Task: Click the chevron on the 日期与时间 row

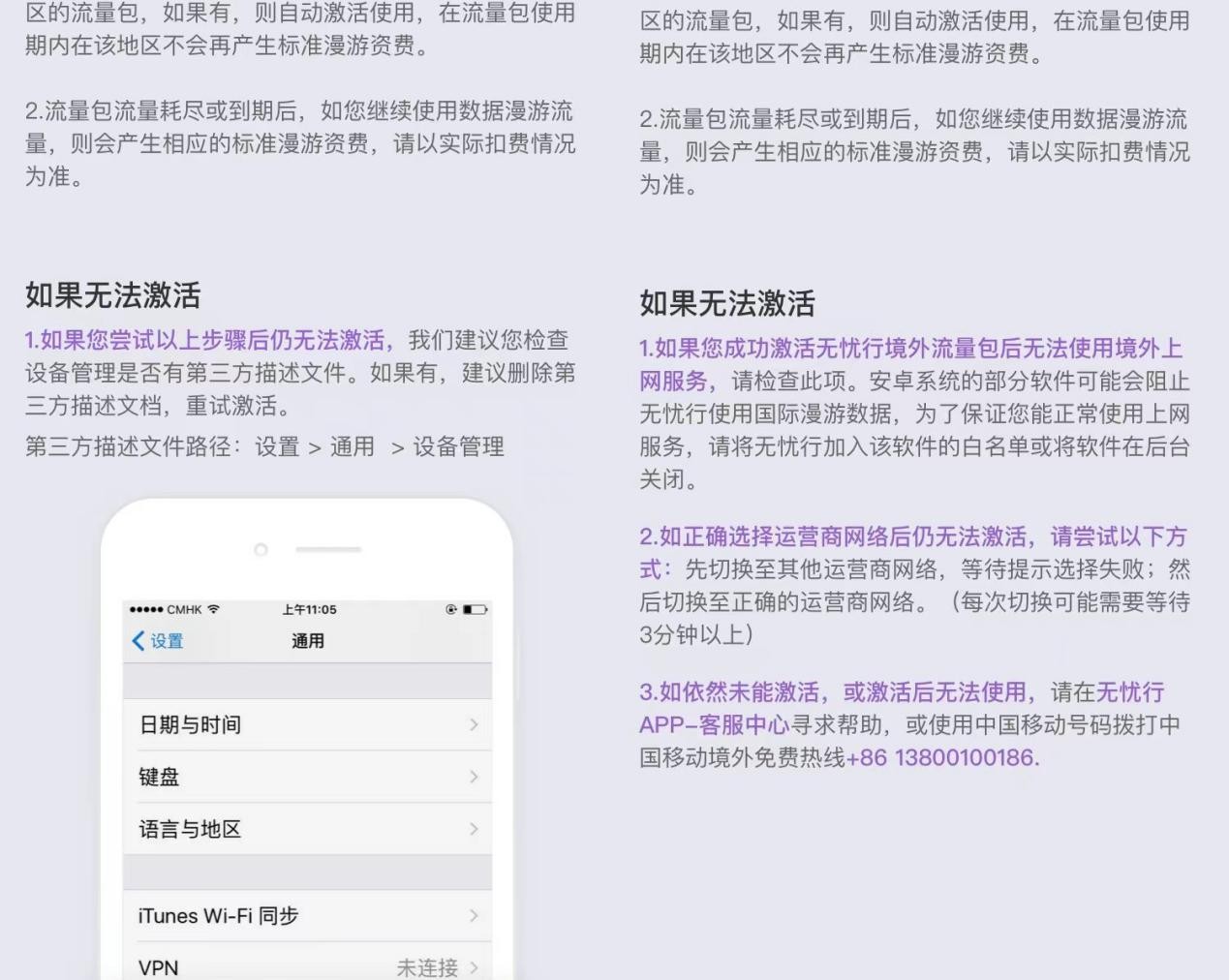Action: 474,724
